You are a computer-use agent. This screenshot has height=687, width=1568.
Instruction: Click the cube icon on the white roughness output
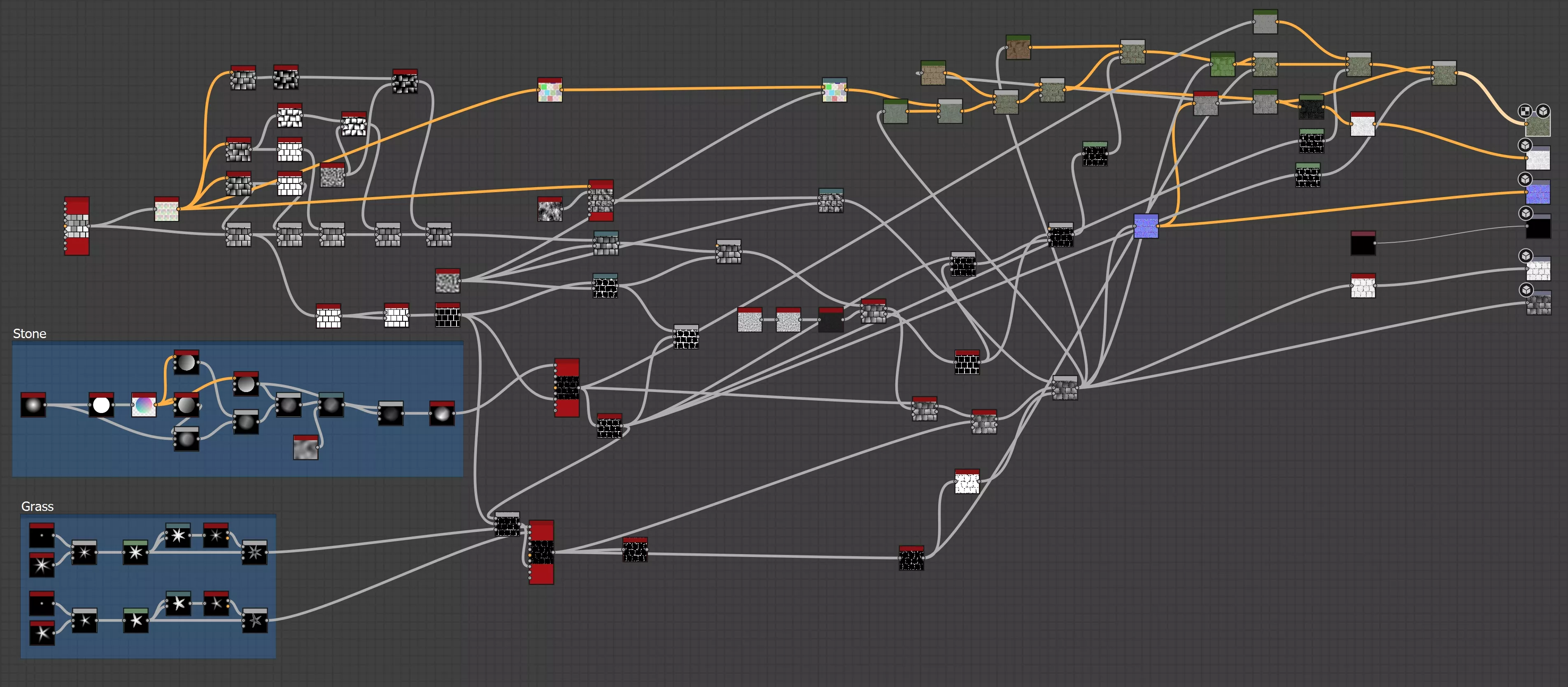1525,145
